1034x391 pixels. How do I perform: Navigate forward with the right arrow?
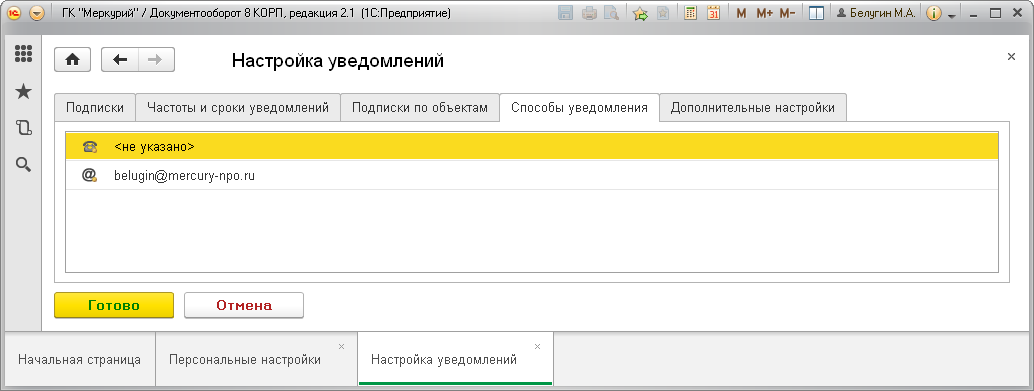point(156,59)
